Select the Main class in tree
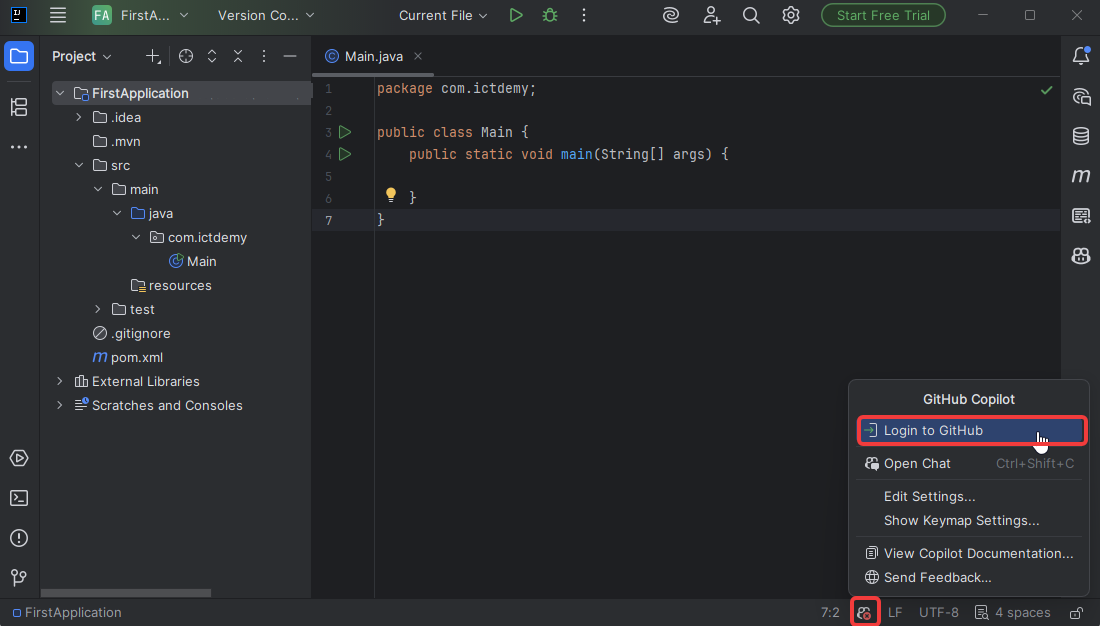 tap(193, 262)
